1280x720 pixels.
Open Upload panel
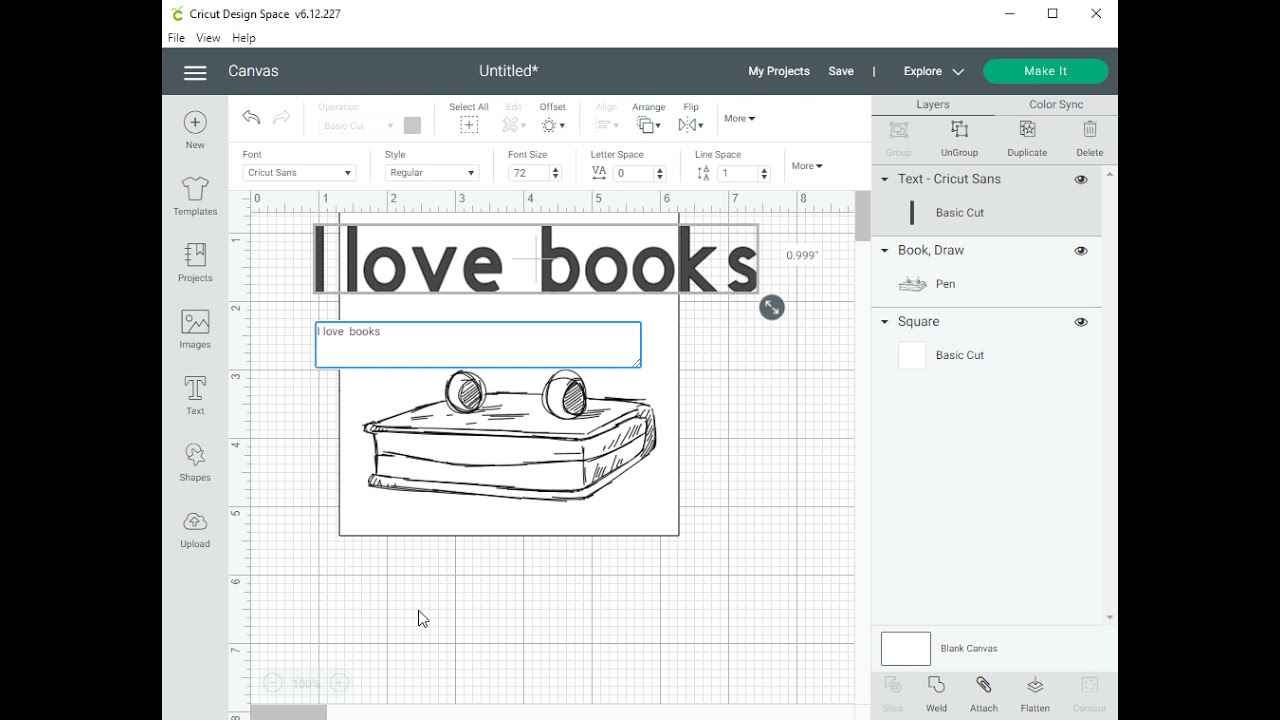click(195, 528)
